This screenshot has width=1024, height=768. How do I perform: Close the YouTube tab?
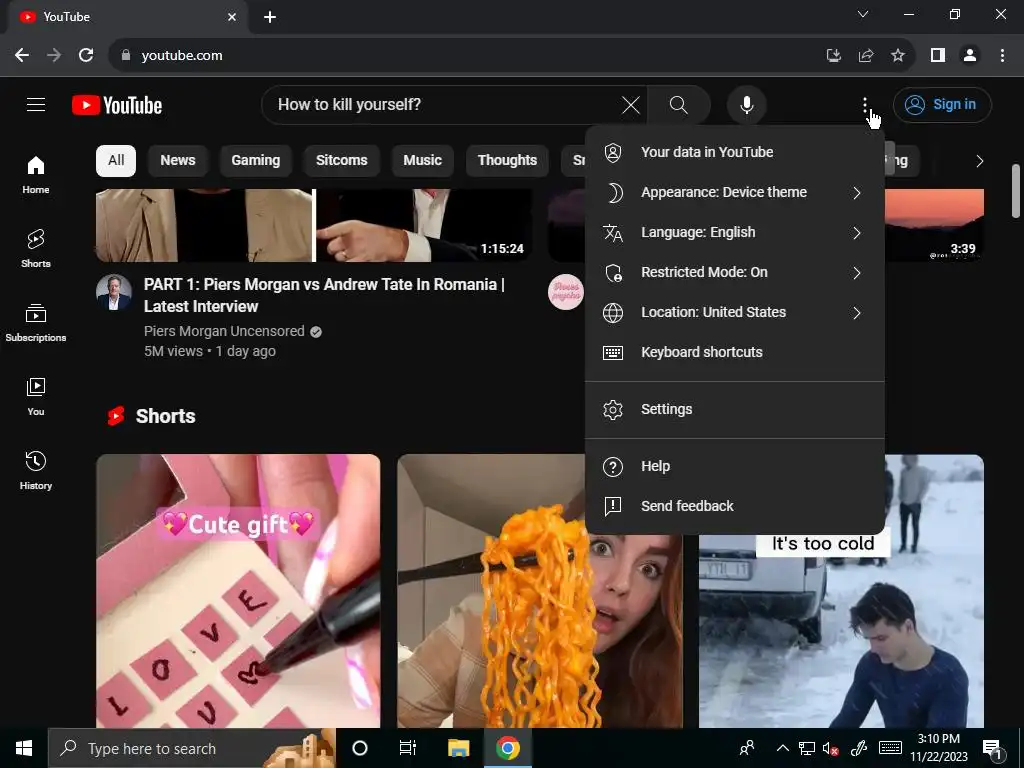(x=232, y=17)
